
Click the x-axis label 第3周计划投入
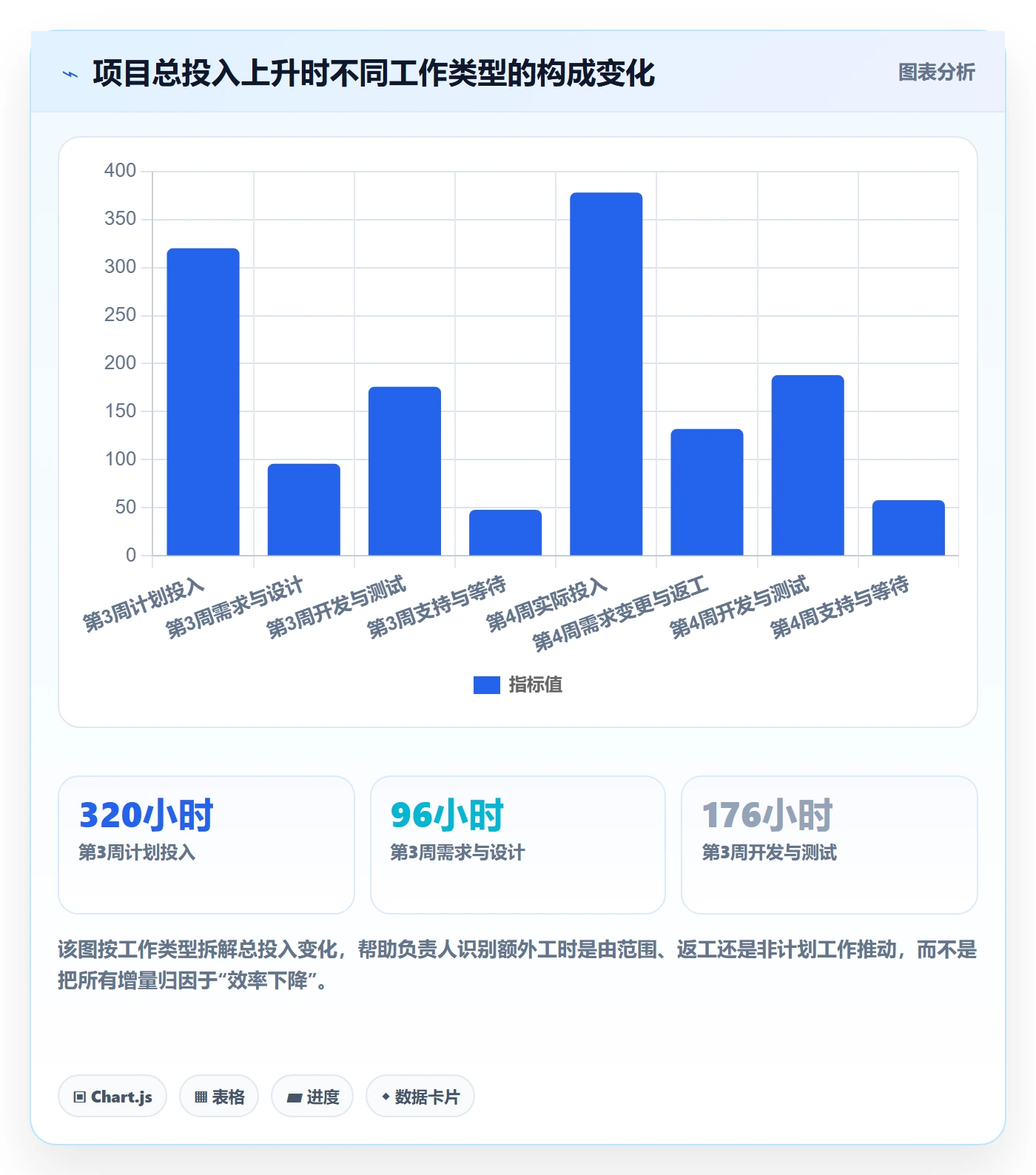(x=144, y=605)
